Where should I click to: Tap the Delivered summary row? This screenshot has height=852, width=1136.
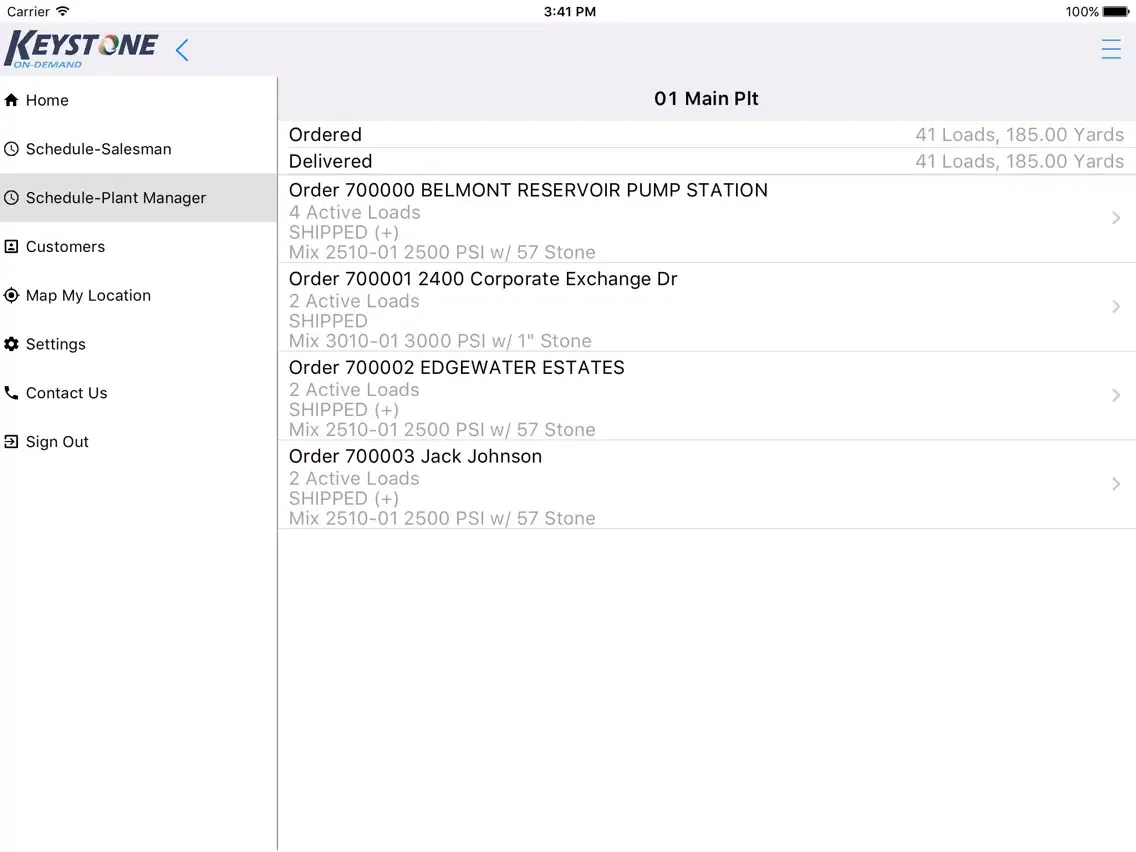coord(706,162)
